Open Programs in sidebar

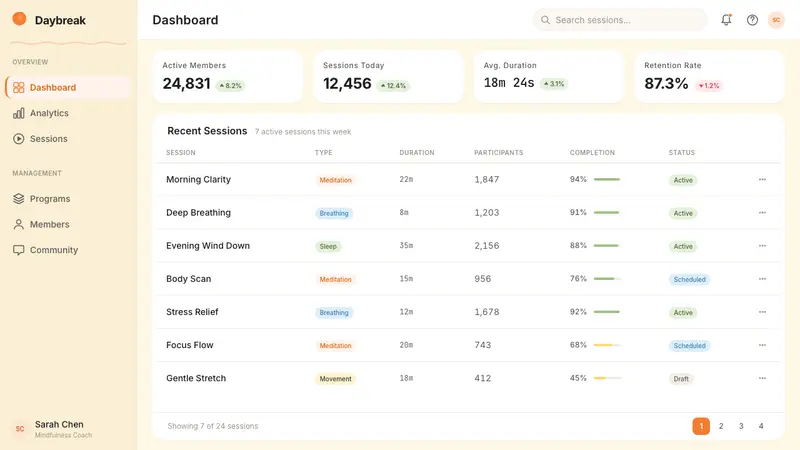68,198
